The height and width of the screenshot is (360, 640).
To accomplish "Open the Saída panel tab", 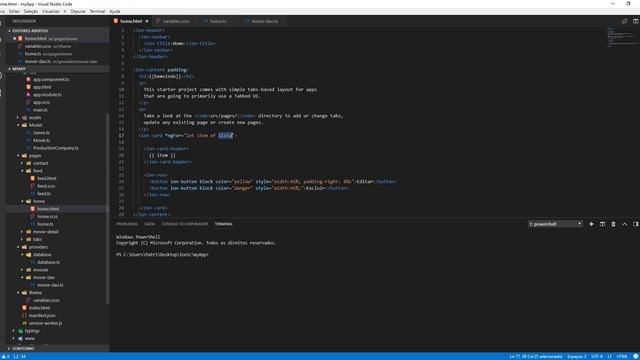I will 149,224.
